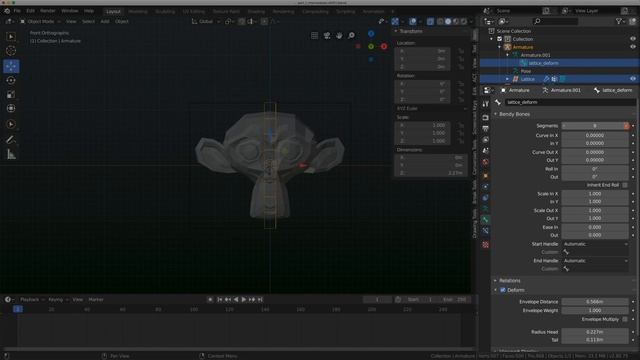Image resolution: width=640 pixels, height=360 pixels.
Task: Click the Blender logo menu icon
Action: pyautogui.click(x=7, y=11)
